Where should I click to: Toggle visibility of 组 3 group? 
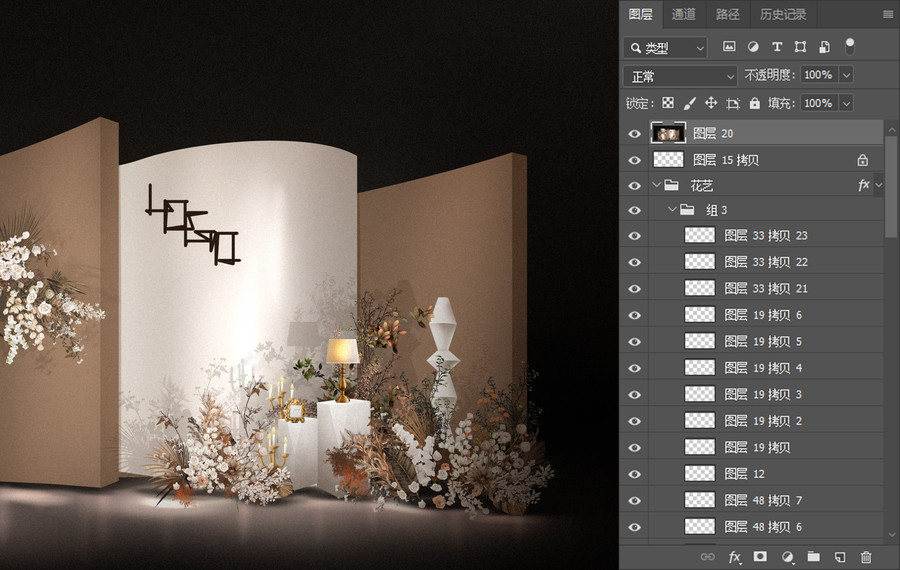(634, 210)
